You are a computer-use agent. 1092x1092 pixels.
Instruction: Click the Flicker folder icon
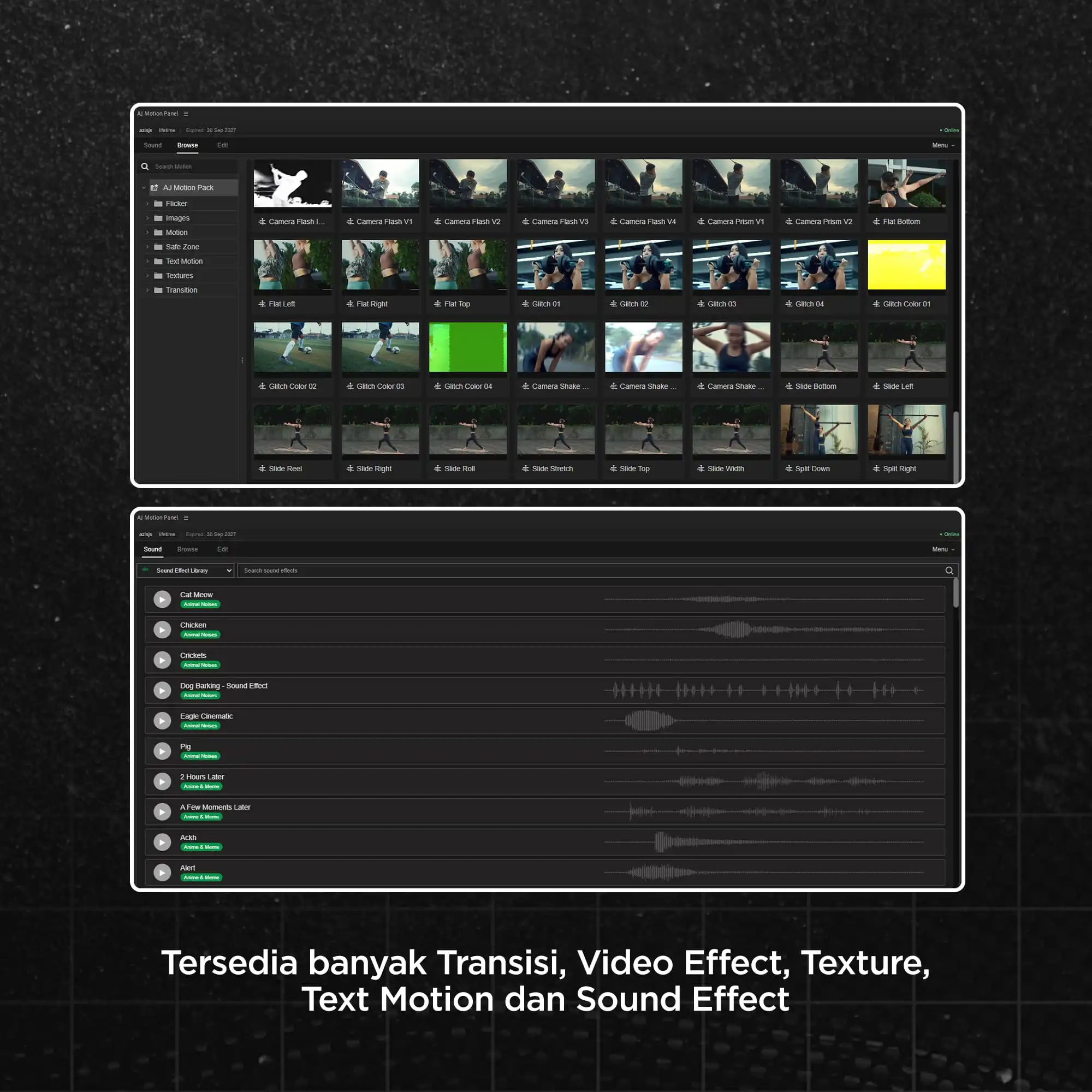point(158,204)
